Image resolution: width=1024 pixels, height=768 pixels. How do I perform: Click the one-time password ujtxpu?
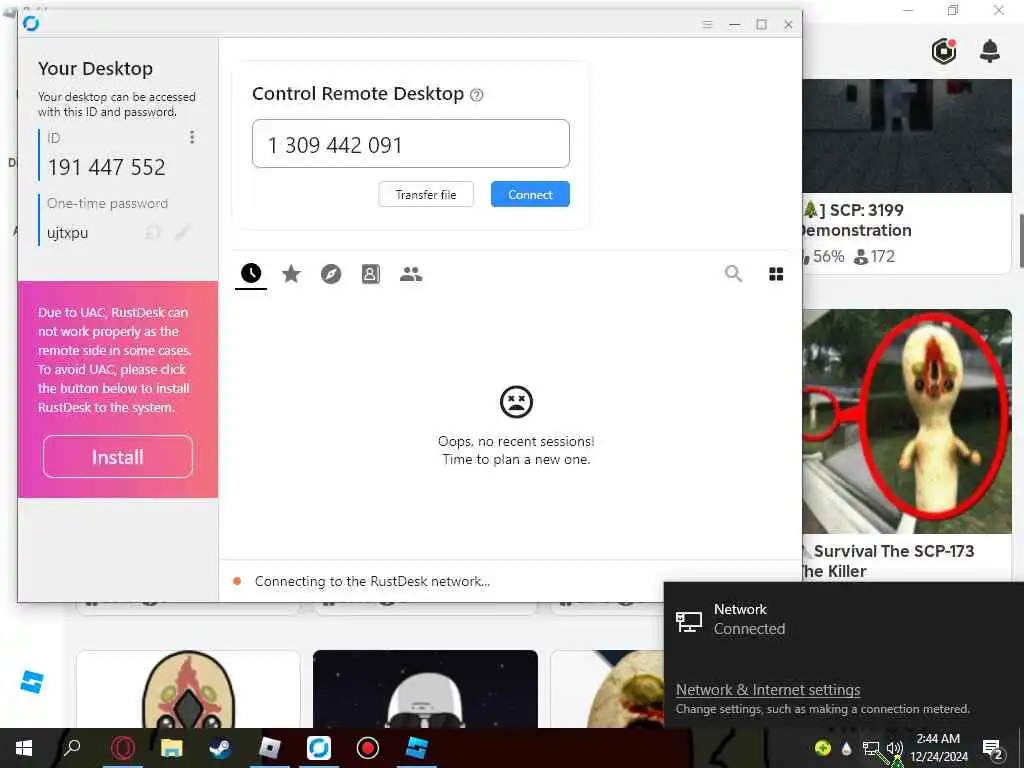coord(67,232)
